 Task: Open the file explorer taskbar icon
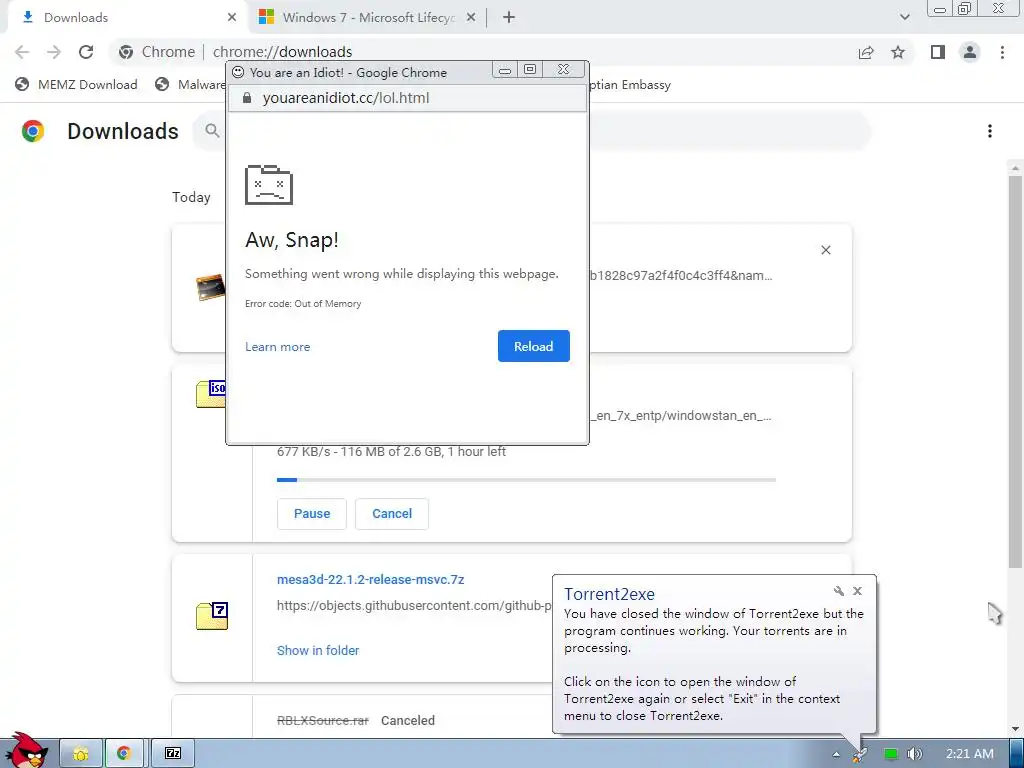click(x=81, y=754)
